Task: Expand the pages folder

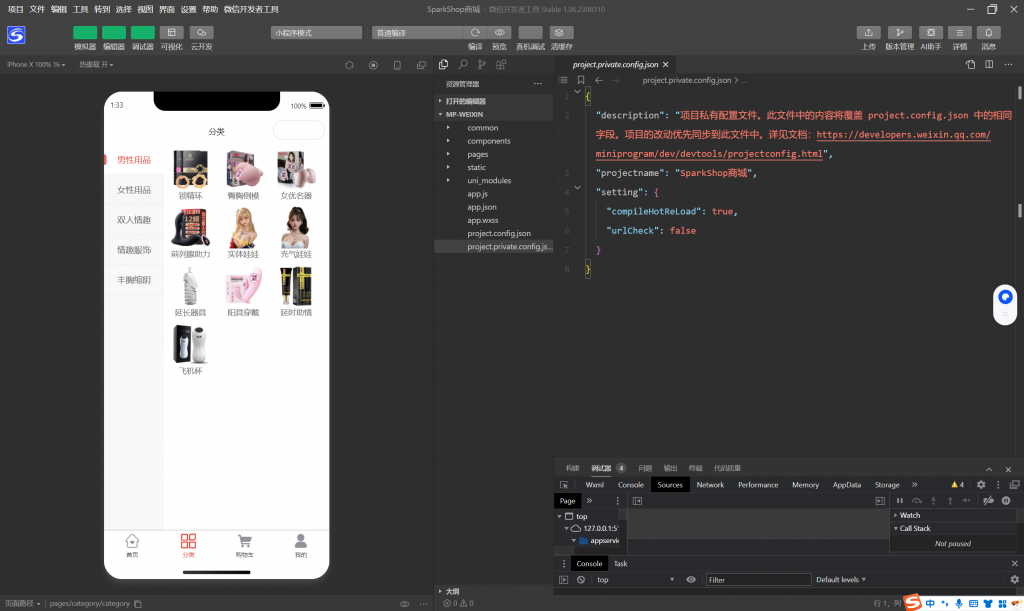Action: point(477,154)
